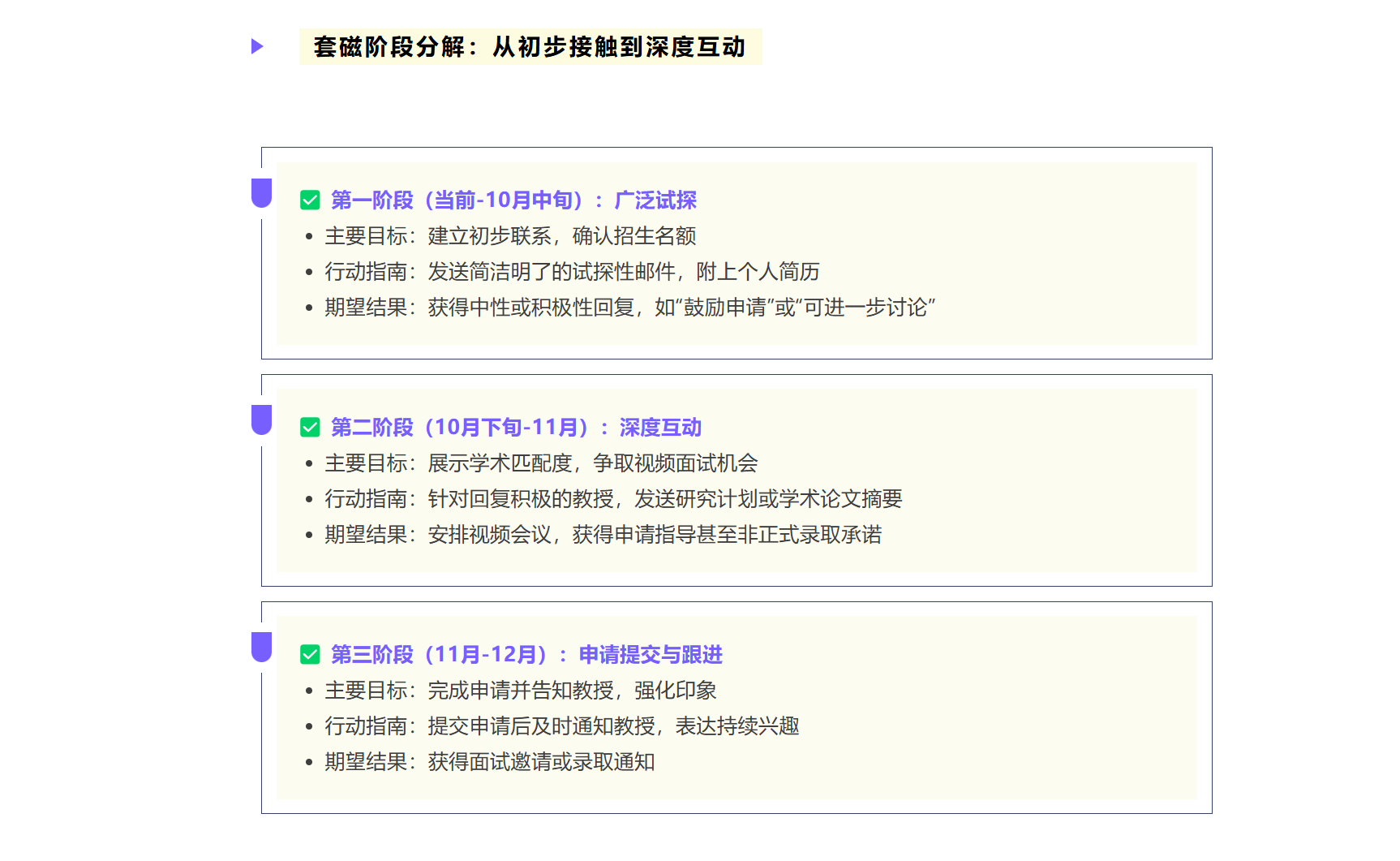Click the highlighted title 套磁阶段分解：从初步接触到深度互动
The height and width of the screenshot is (861, 1400).
pyautogui.click(x=530, y=46)
